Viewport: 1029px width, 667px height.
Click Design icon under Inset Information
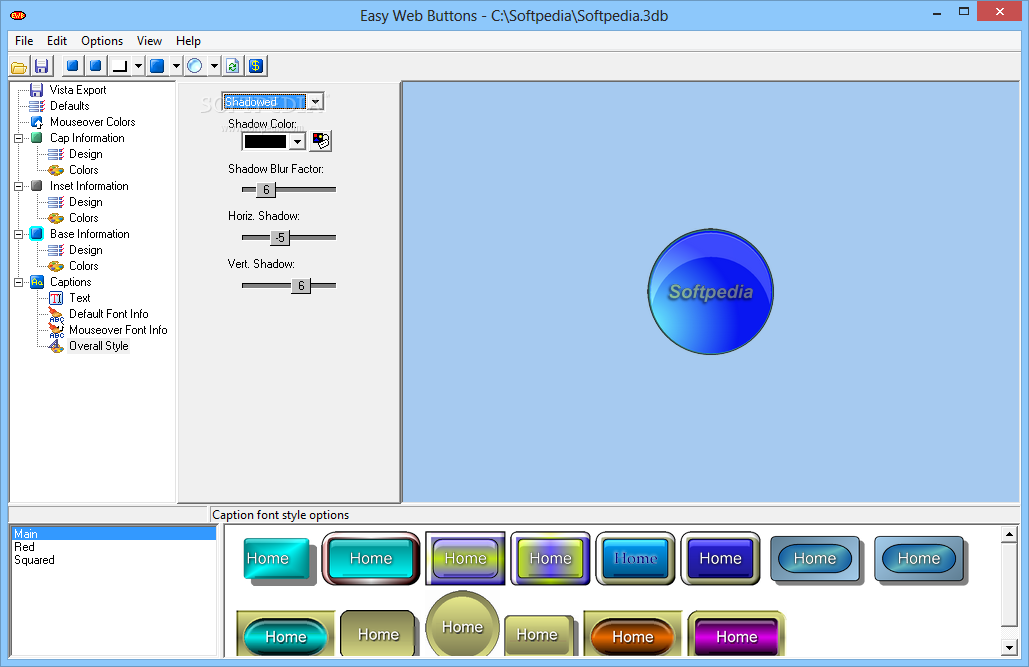[56, 202]
